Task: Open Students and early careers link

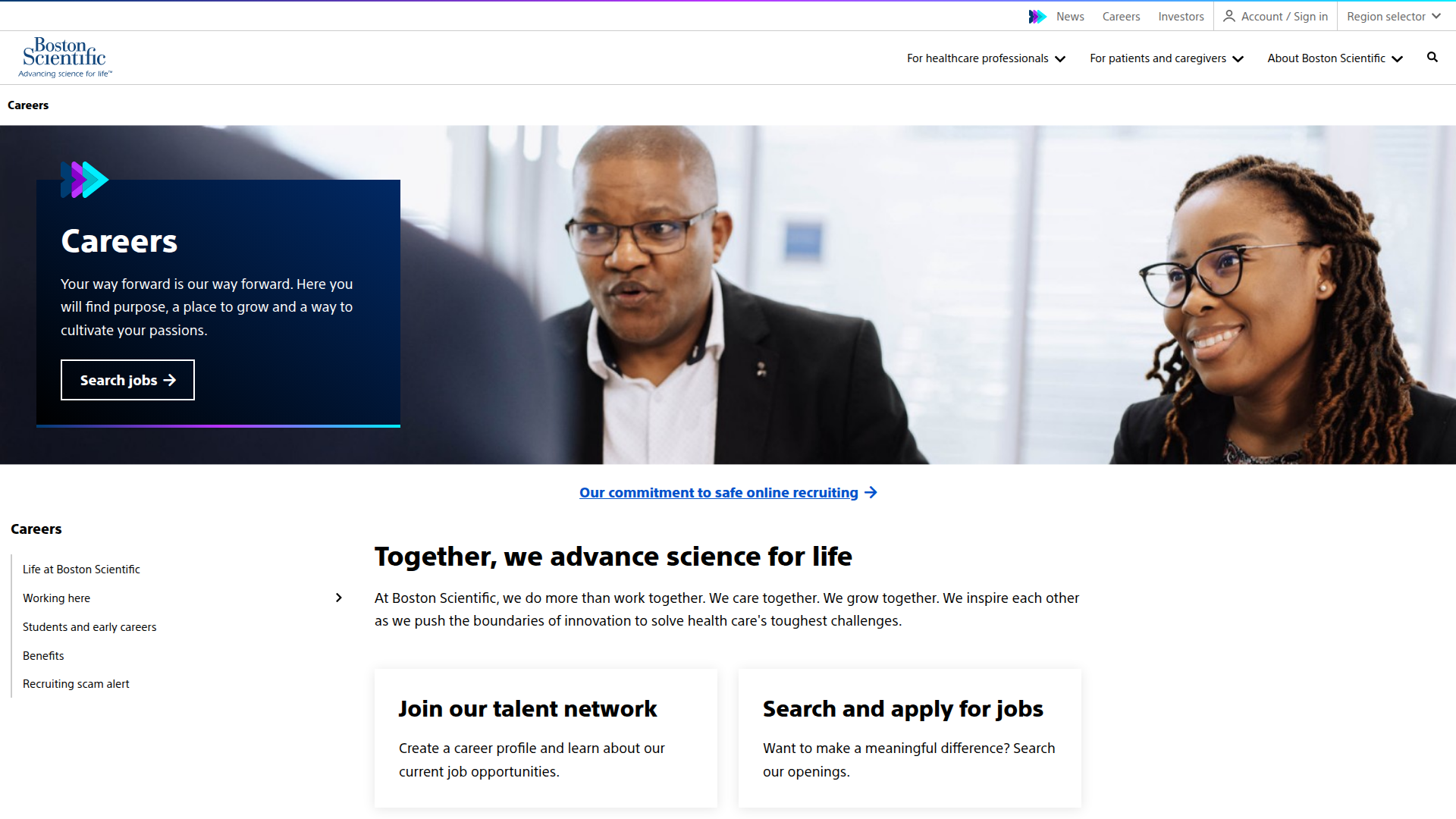Action: coord(89,627)
